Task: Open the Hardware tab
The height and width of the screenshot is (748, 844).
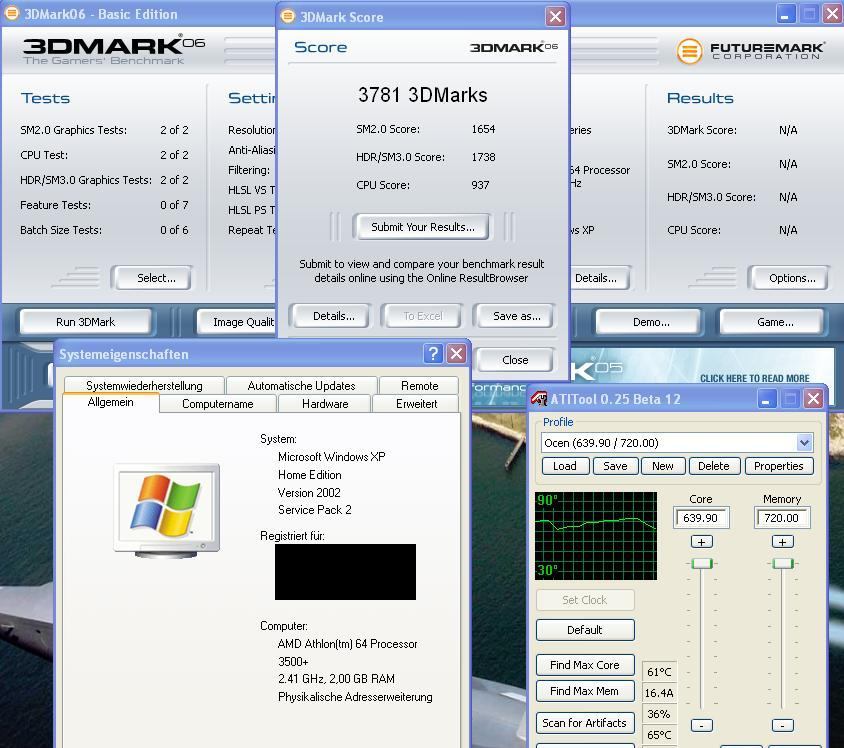Action: pyautogui.click(x=325, y=404)
